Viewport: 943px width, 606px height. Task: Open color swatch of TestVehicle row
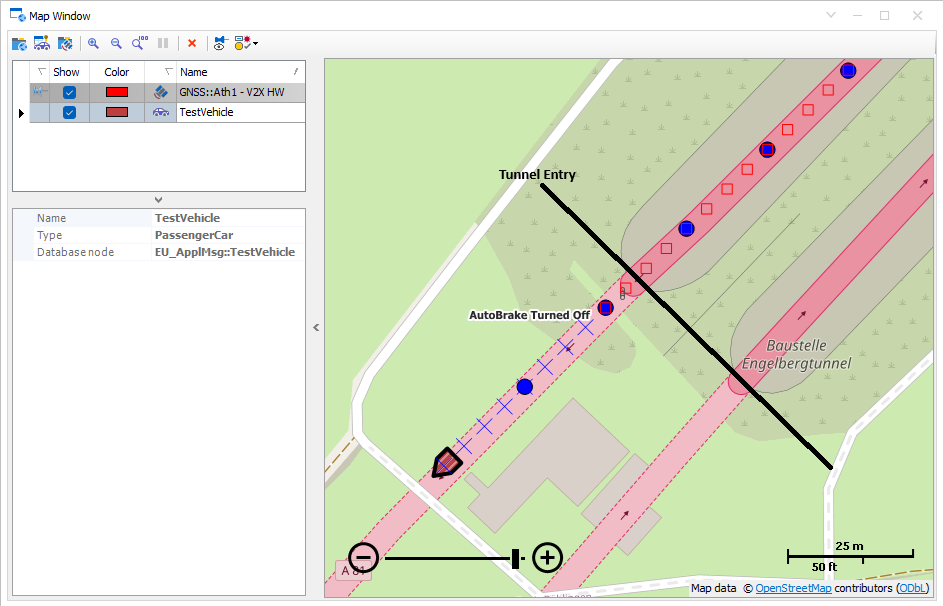point(117,112)
